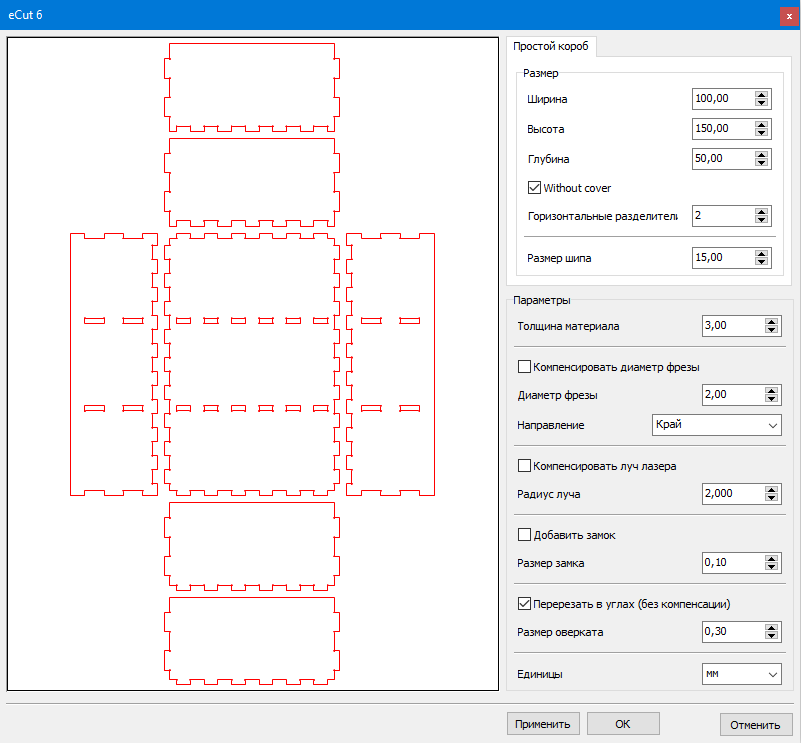Check the Добавить замок checkbox
801x743 pixels.
point(524,535)
